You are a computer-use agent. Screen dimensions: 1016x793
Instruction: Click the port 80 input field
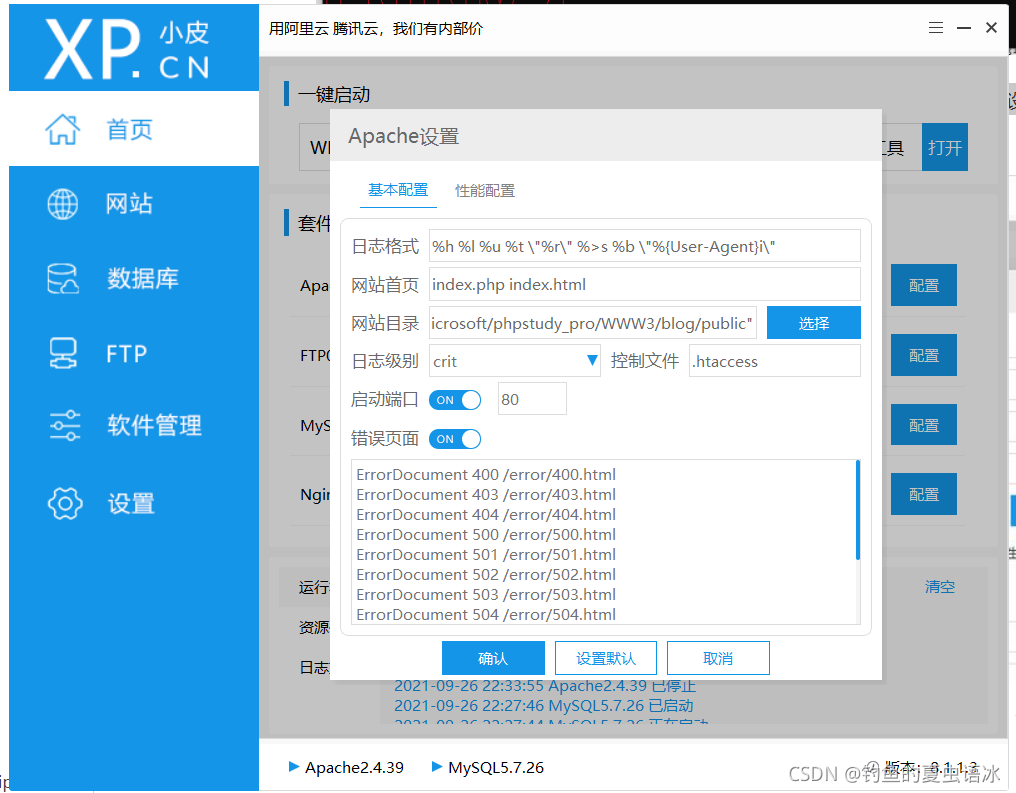click(x=532, y=399)
